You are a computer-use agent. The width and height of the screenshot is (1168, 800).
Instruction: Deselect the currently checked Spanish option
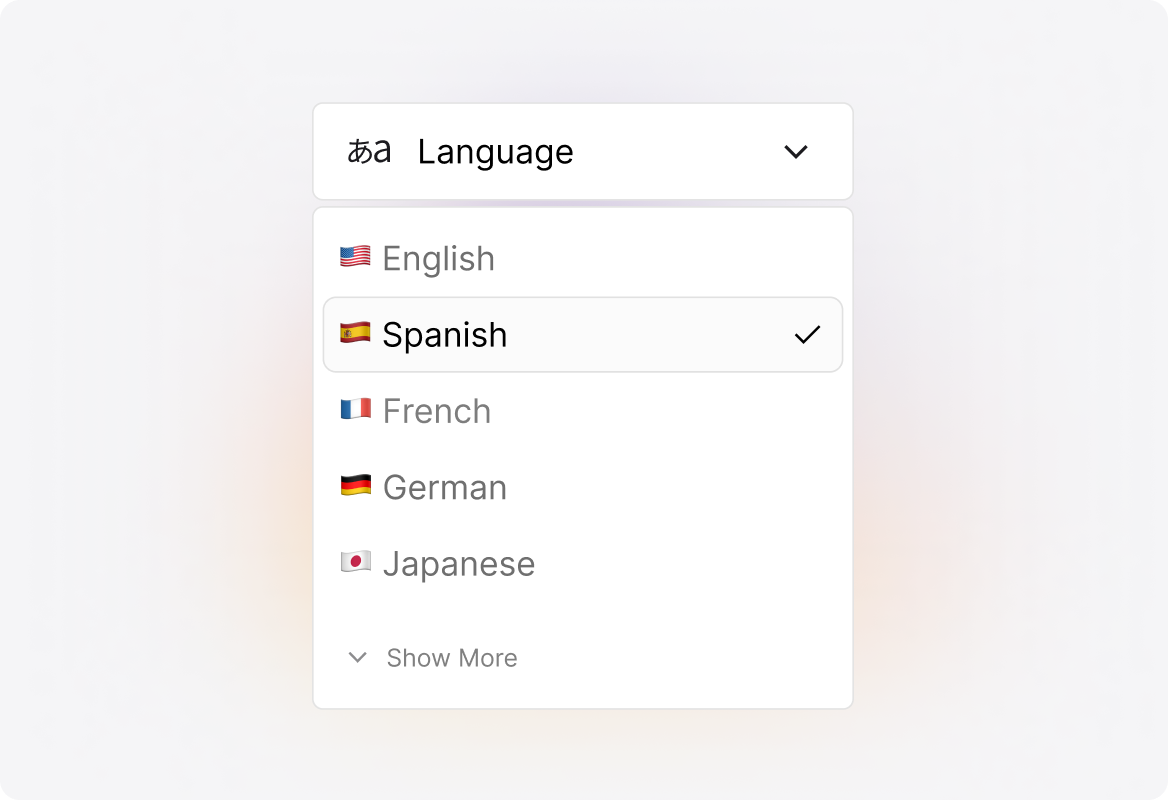coord(583,334)
